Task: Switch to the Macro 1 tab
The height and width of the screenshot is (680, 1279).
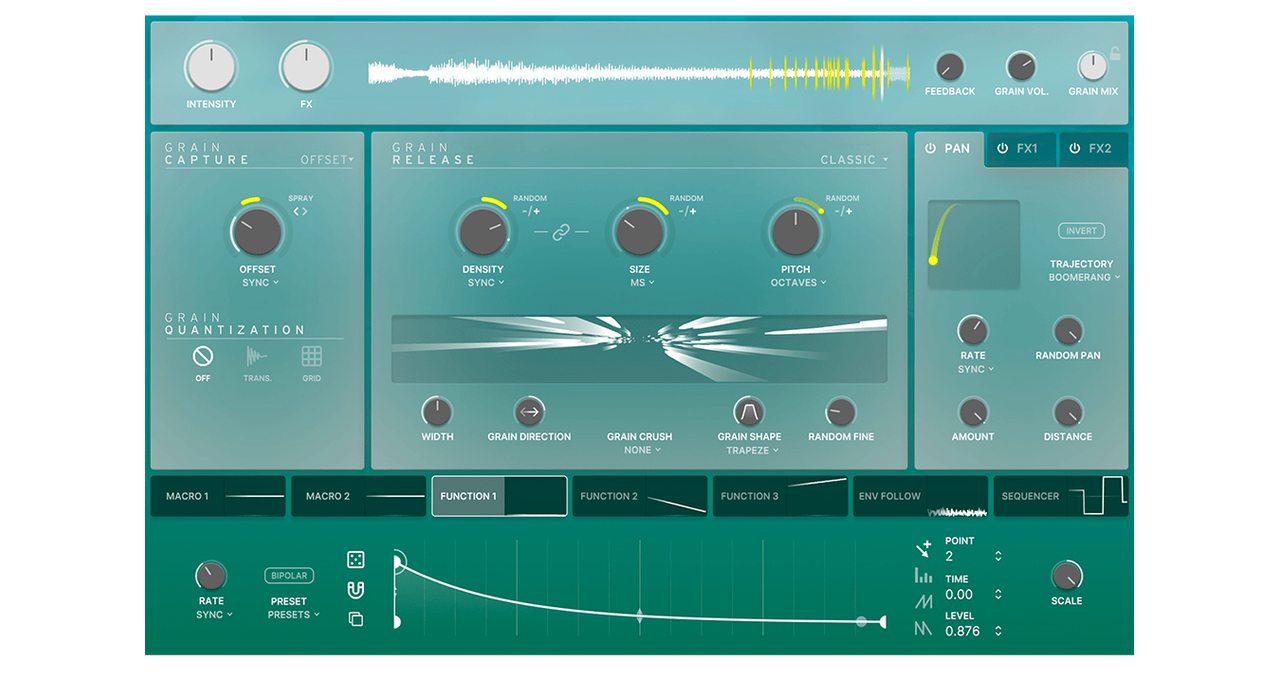Action: pyautogui.click(x=218, y=496)
